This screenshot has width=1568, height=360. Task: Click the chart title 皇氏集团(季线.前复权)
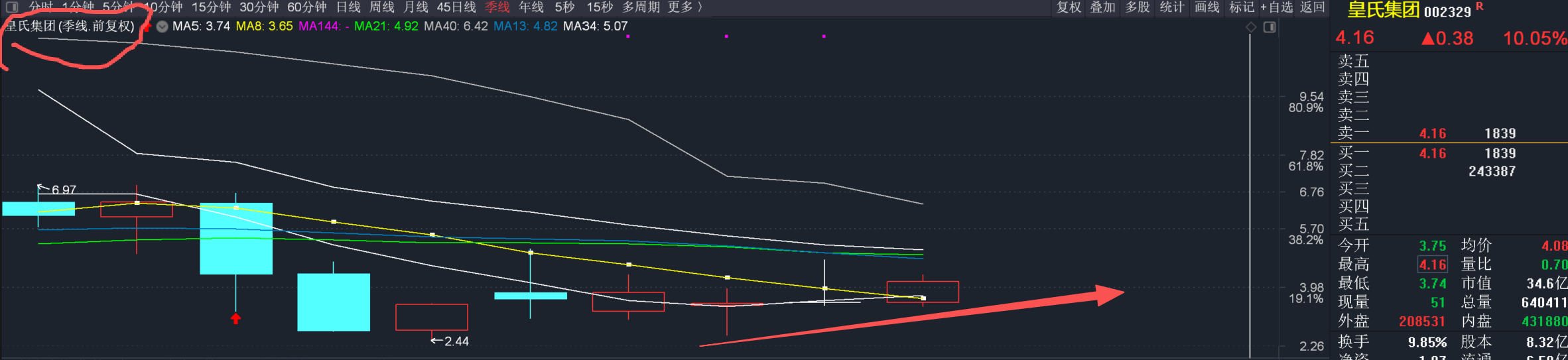(70, 27)
